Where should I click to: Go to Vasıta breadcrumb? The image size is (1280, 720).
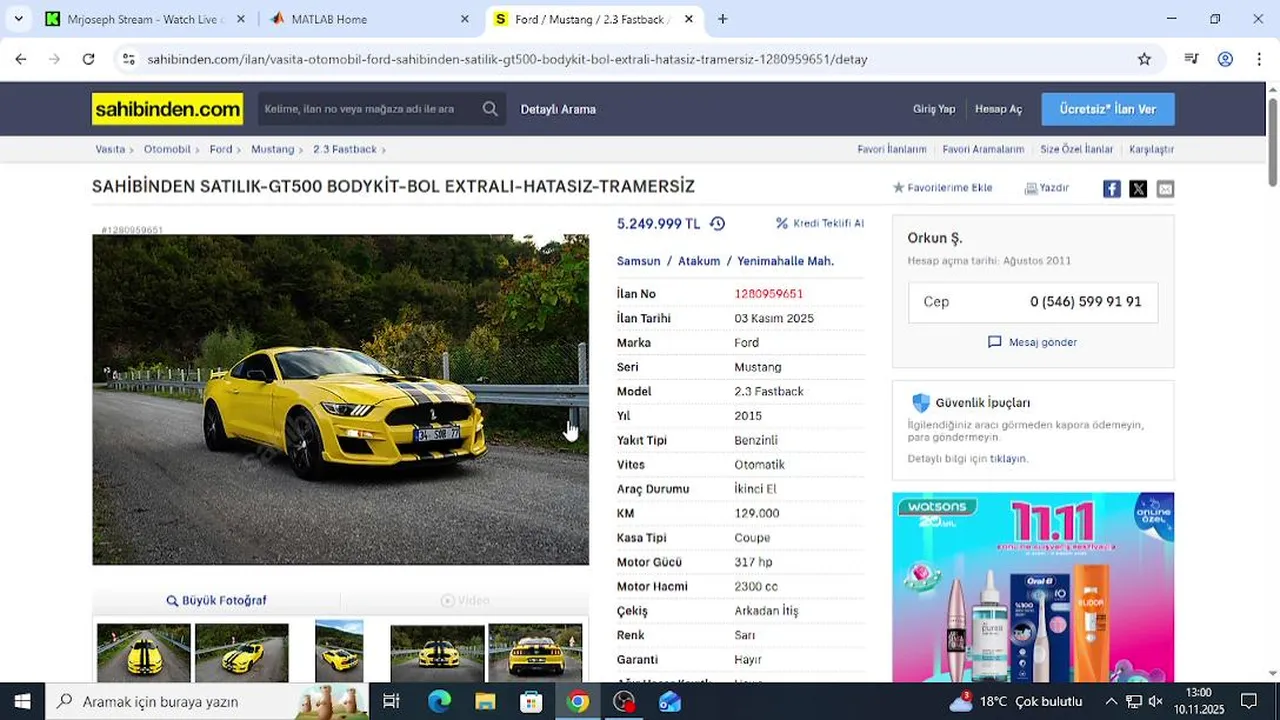tap(110, 149)
